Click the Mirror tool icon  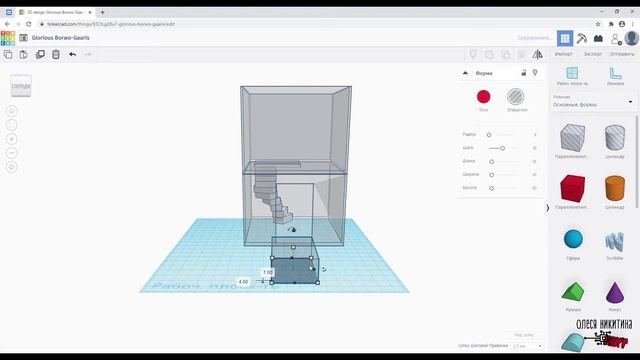point(538,54)
